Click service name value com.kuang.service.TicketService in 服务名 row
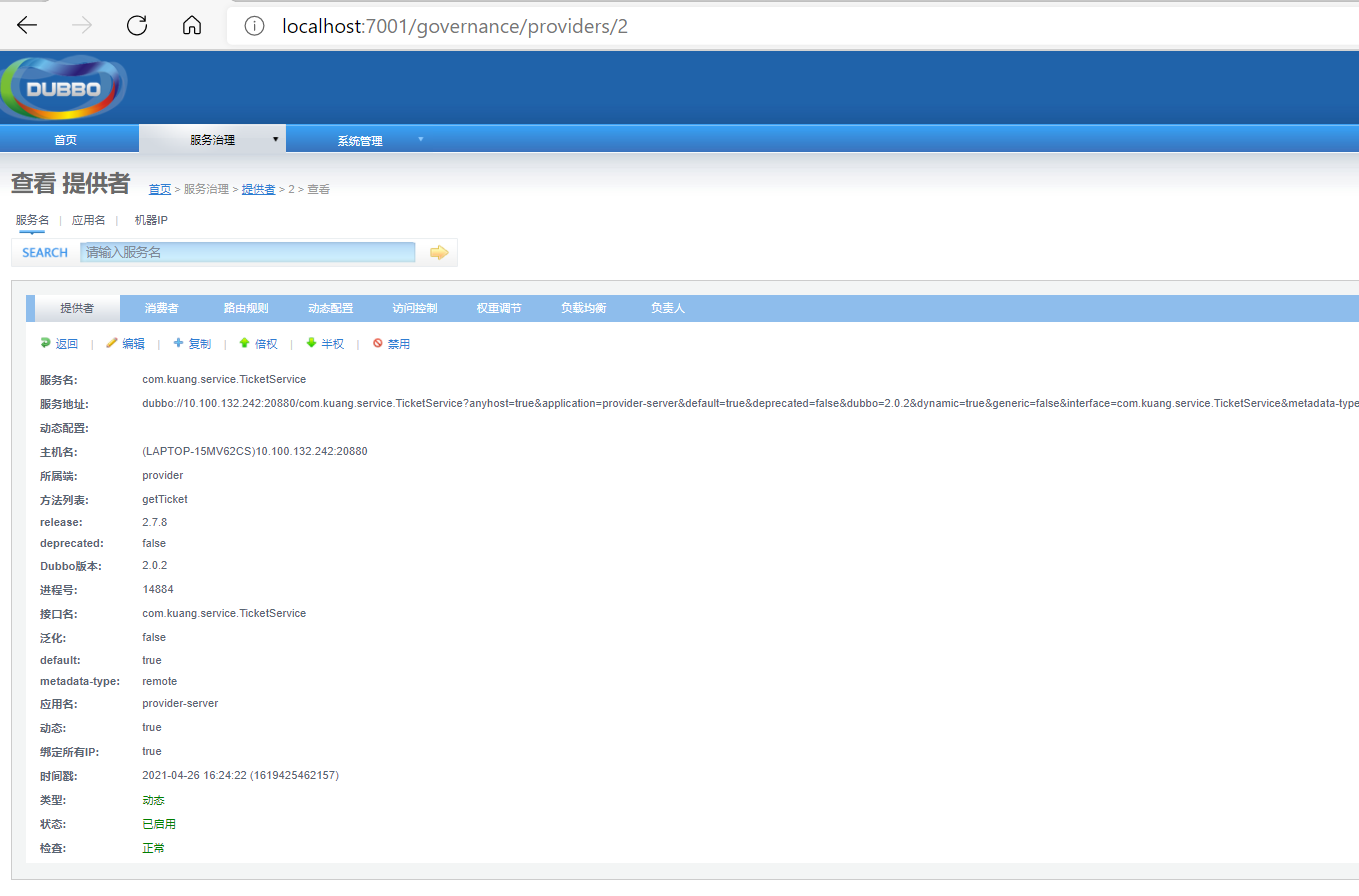The height and width of the screenshot is (896, 1359). click(x=224, y=379)
